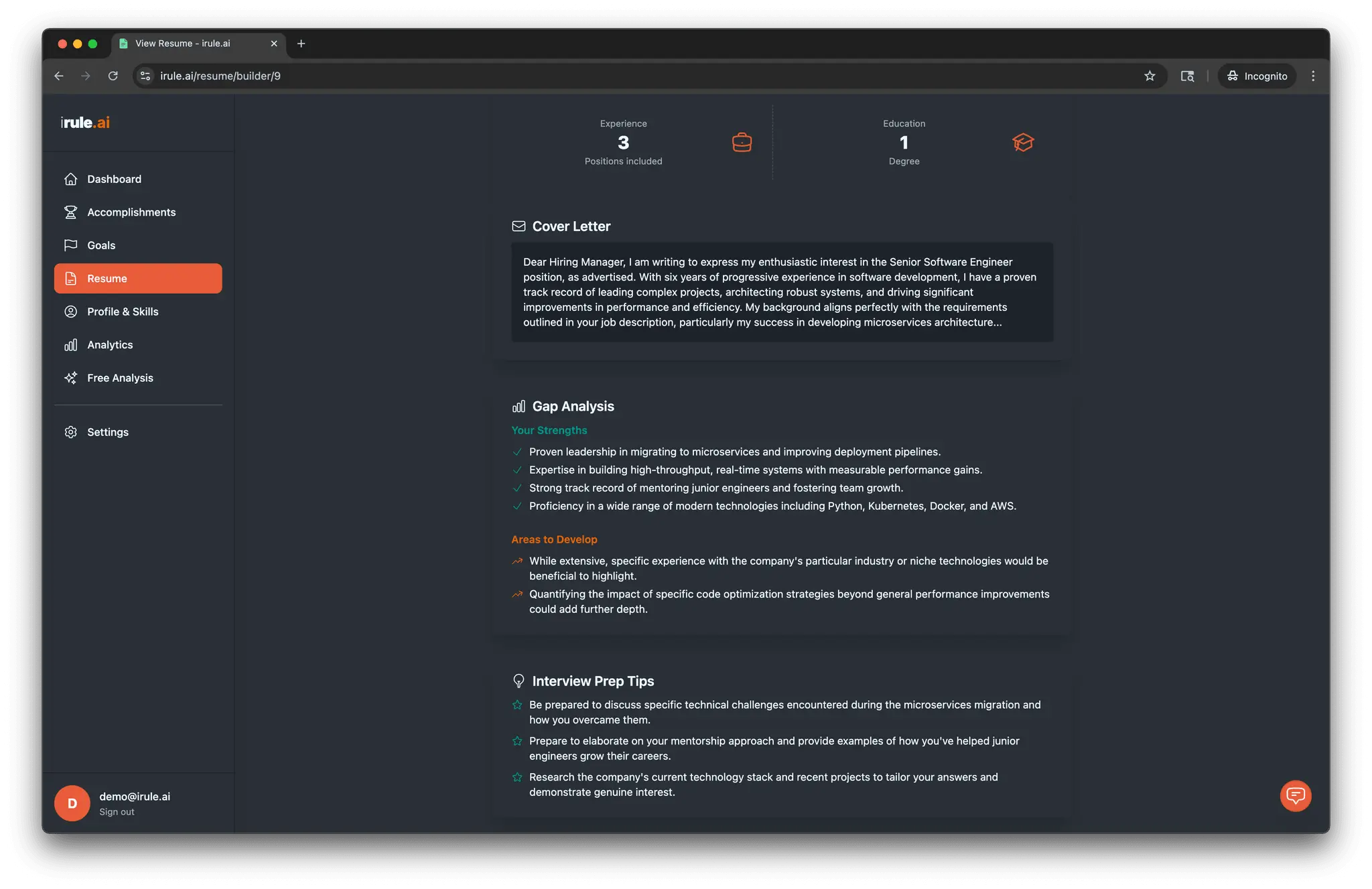The height and width of the screenshot is (889, 1372).
Task: Click the Cover Letter heading
Action: 571,226
